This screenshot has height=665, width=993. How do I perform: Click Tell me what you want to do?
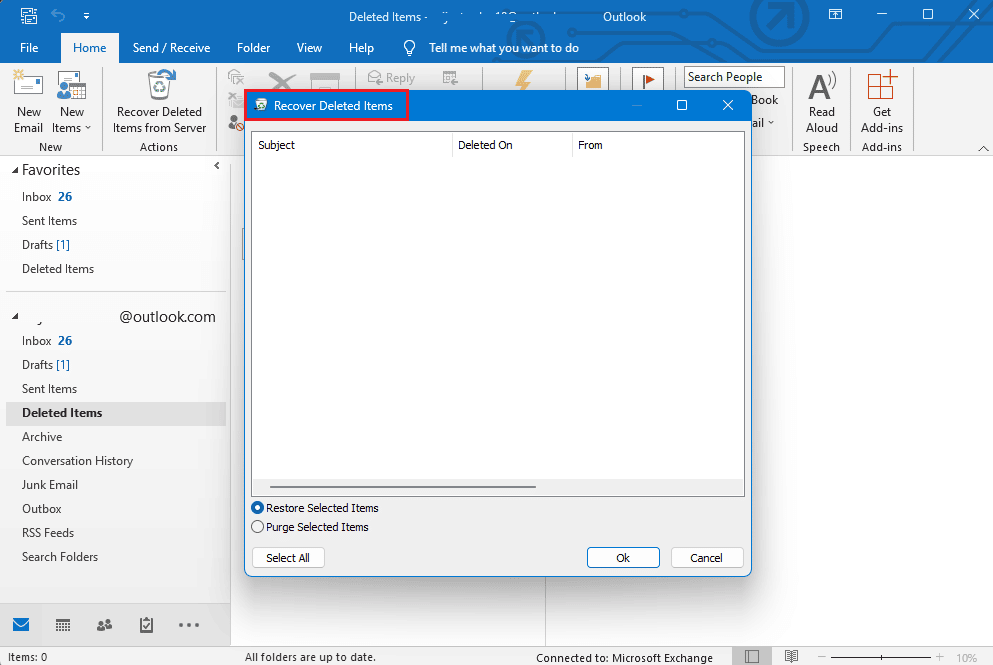point(503,48)
